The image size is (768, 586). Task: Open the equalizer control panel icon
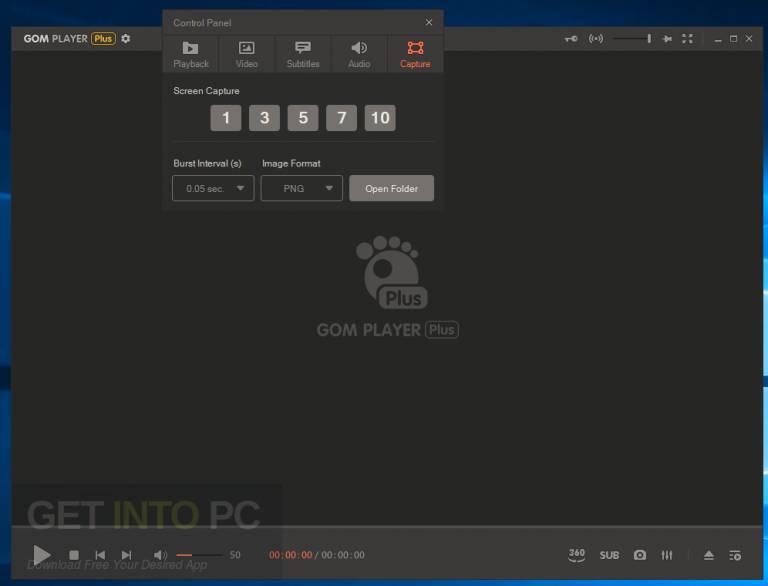tap(667, 555)
